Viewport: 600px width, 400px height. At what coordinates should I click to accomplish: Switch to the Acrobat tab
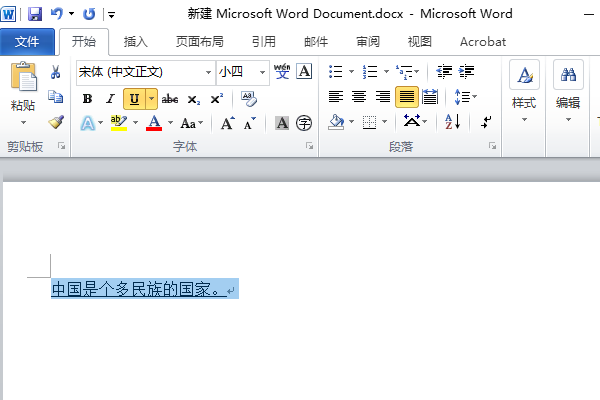tap(483, 41)
